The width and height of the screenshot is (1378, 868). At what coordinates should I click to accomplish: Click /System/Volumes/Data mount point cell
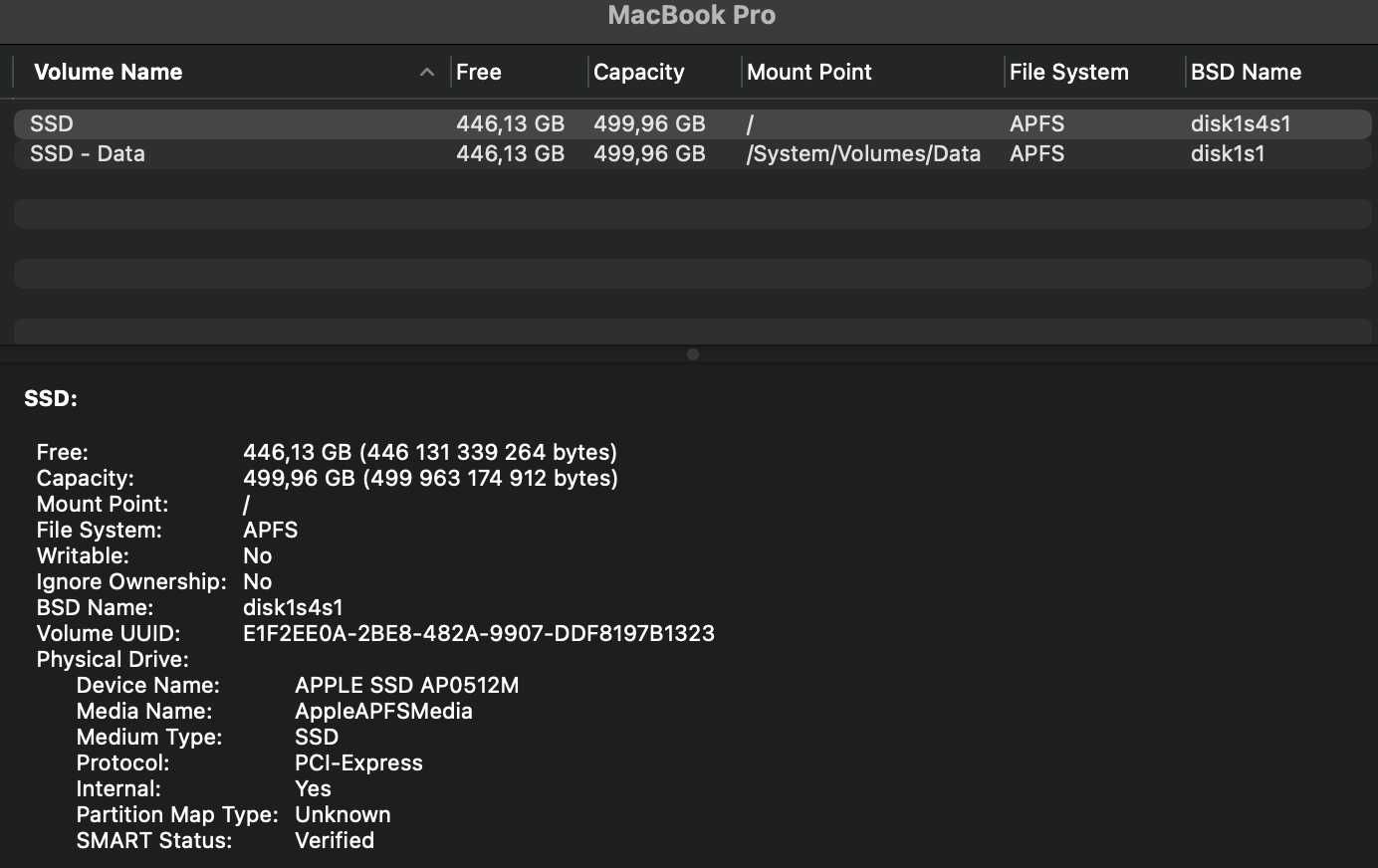863,153
